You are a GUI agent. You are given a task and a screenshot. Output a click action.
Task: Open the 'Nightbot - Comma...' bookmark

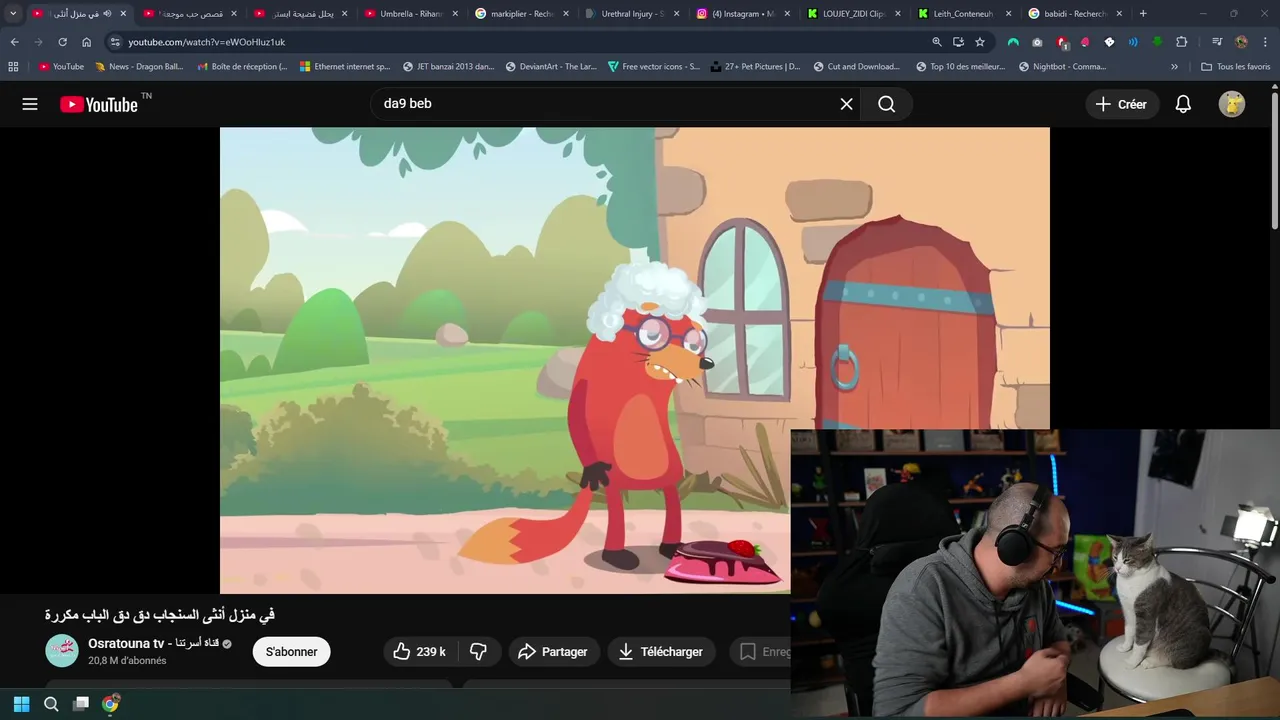(1062, 67)
